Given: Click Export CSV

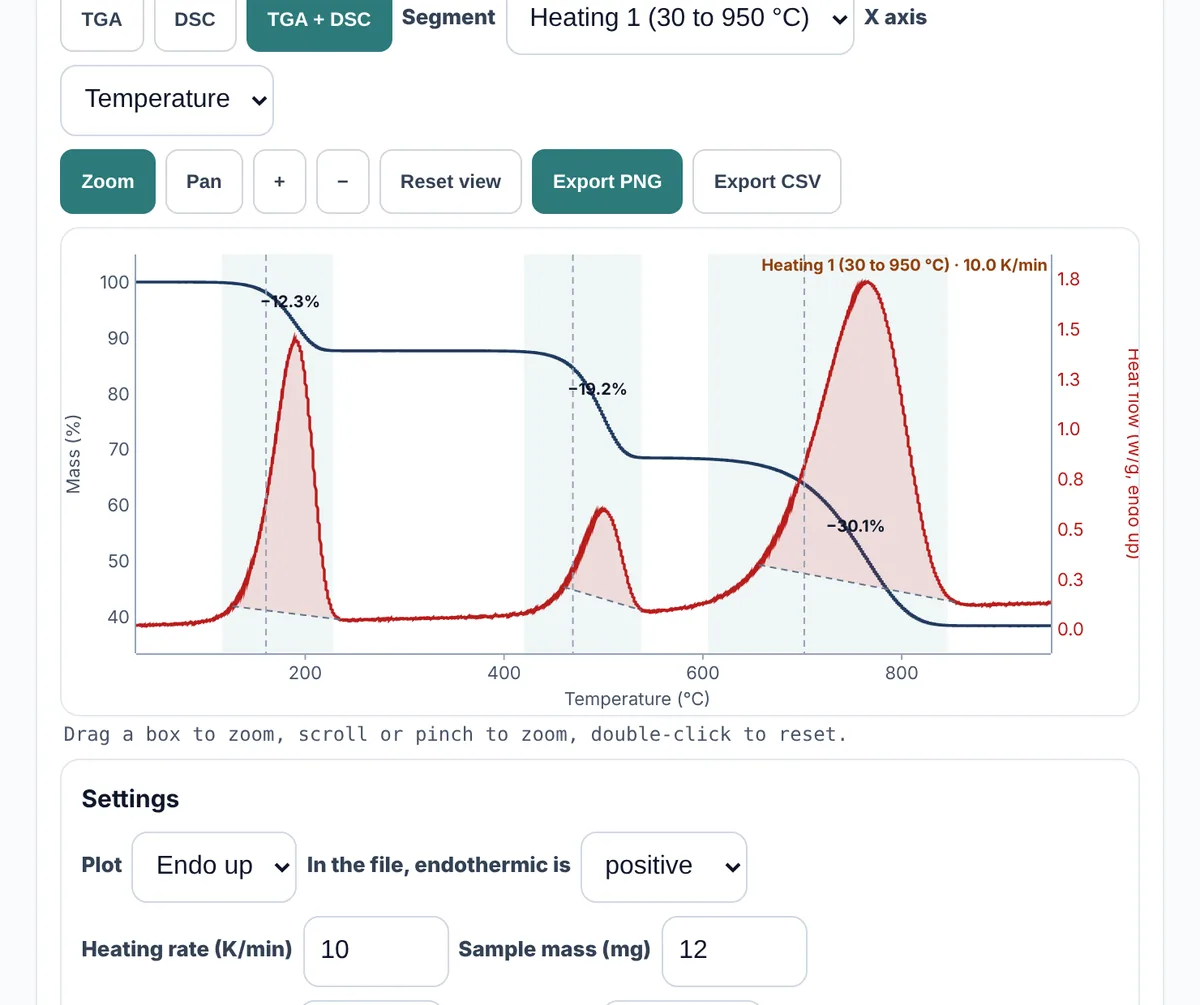Looking at the screenshot, I should [767, 181].
